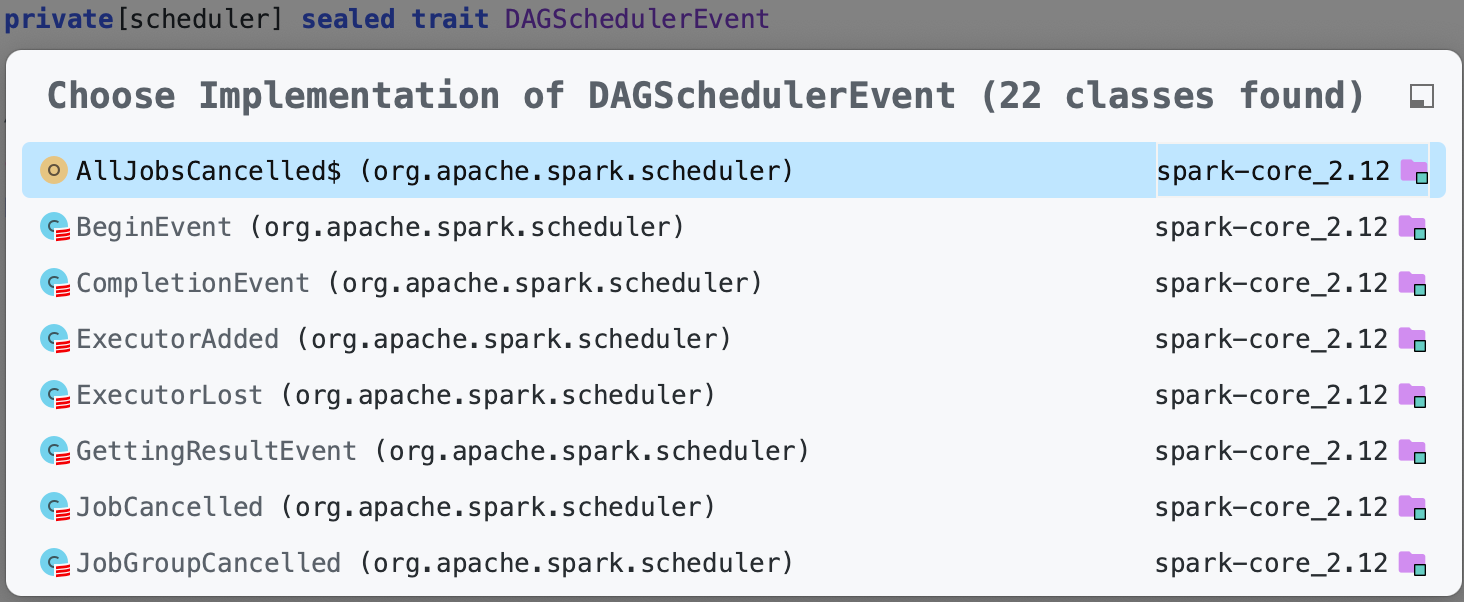Select BeginEvent implementation entry
The image size is (1464, 602).
pos(733,227)
